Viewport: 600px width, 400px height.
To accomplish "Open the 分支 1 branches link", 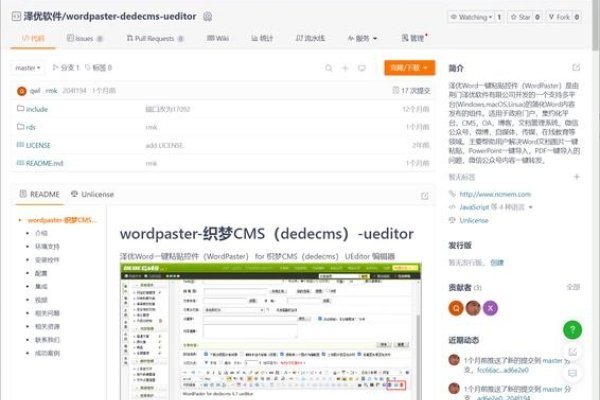I will coord(66,68).
